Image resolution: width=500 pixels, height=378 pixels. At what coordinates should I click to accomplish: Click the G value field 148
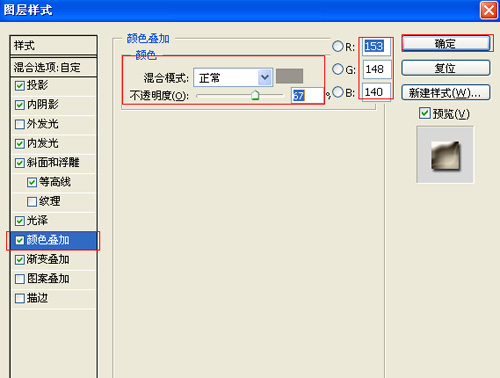(377, 69)
